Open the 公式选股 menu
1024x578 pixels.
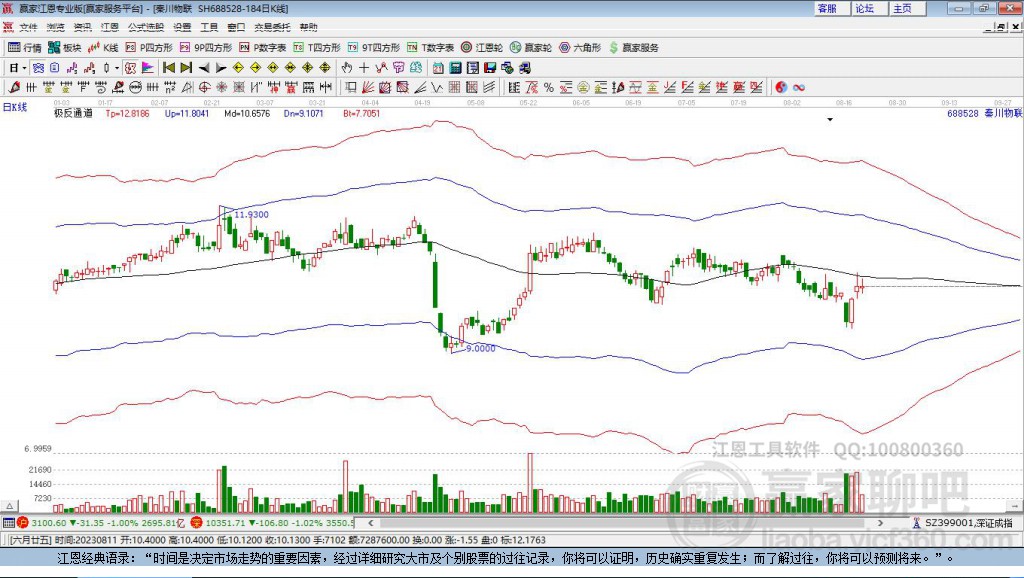(146, 27)
